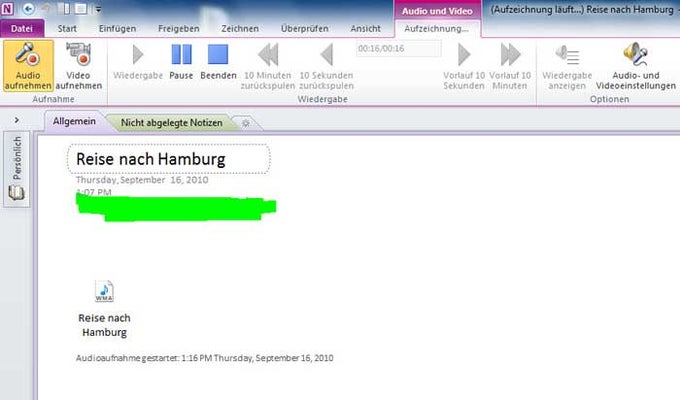This screenshot has width=680, height=400.
Task: Switch to the Ansicht ribbon tab
Action: [365, 29]
